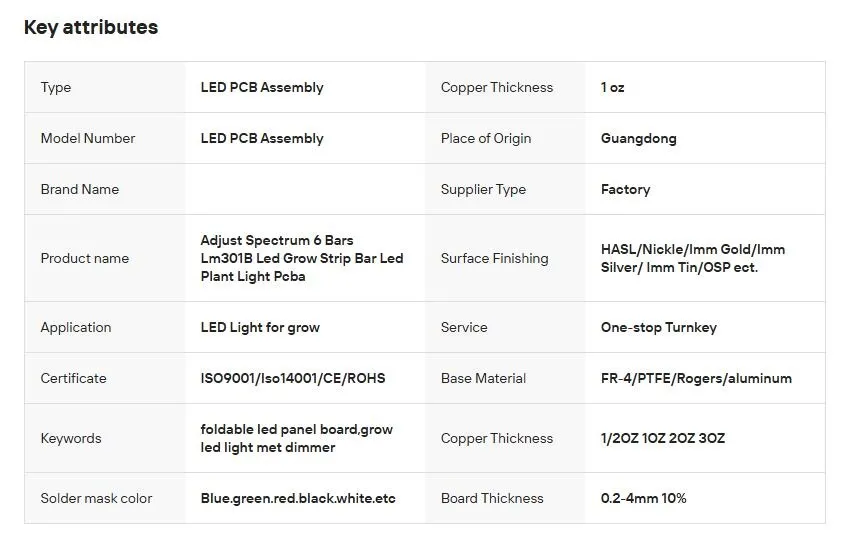Click the Blue.green.red.black.white.etc value
The image size is (849, 540).
point(298,498)
